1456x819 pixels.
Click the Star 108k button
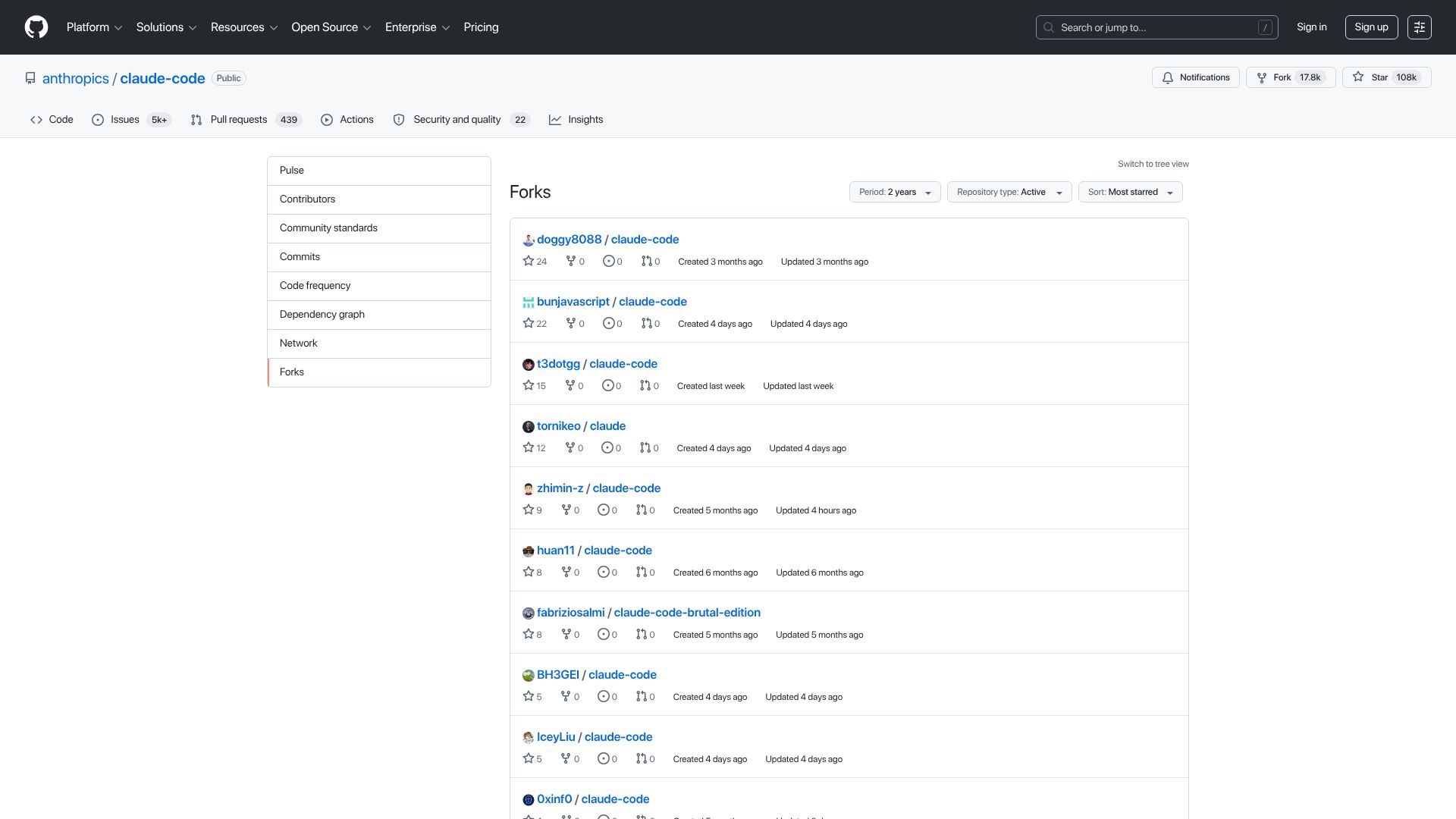[1386, 77]
